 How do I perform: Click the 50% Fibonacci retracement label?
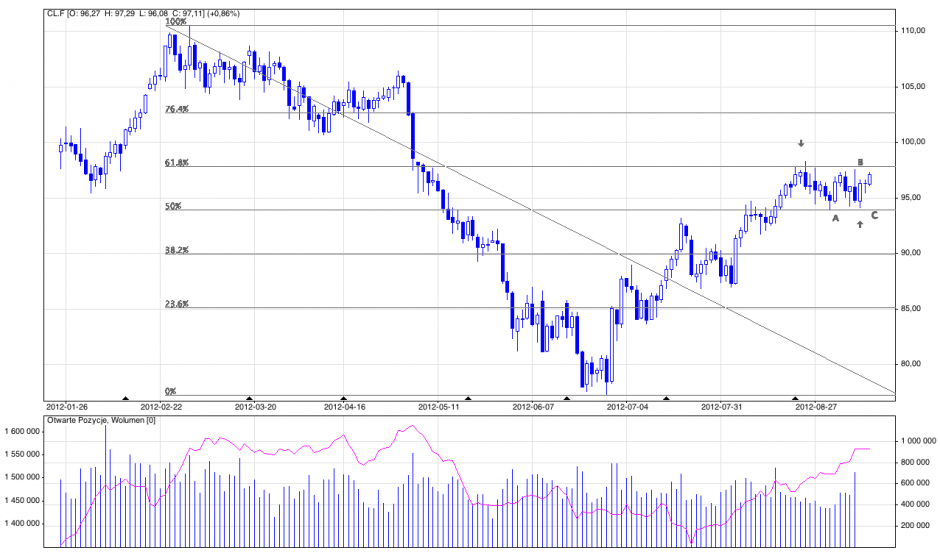(173, 206)
